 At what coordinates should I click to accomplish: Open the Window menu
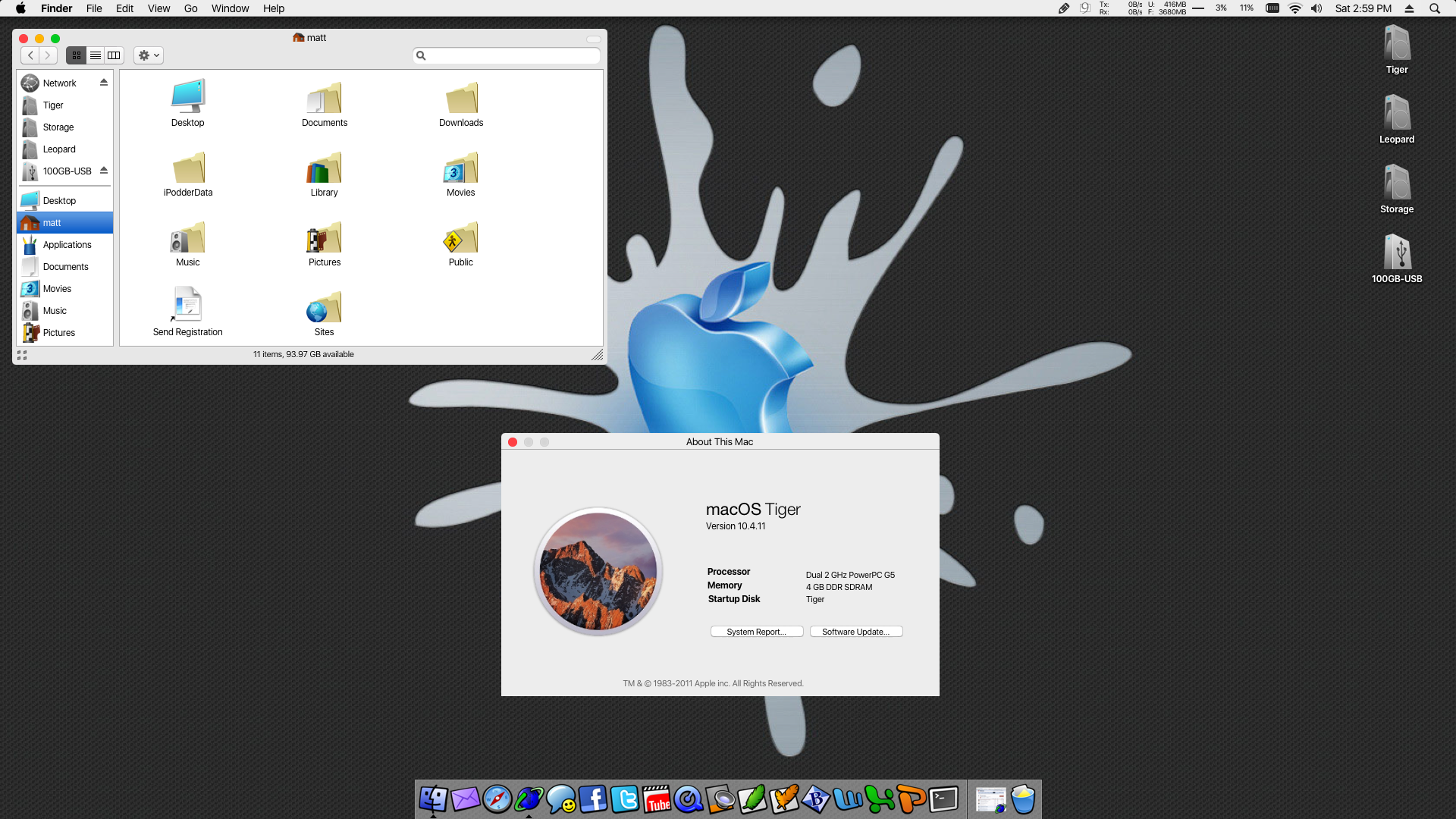(230, 8)
